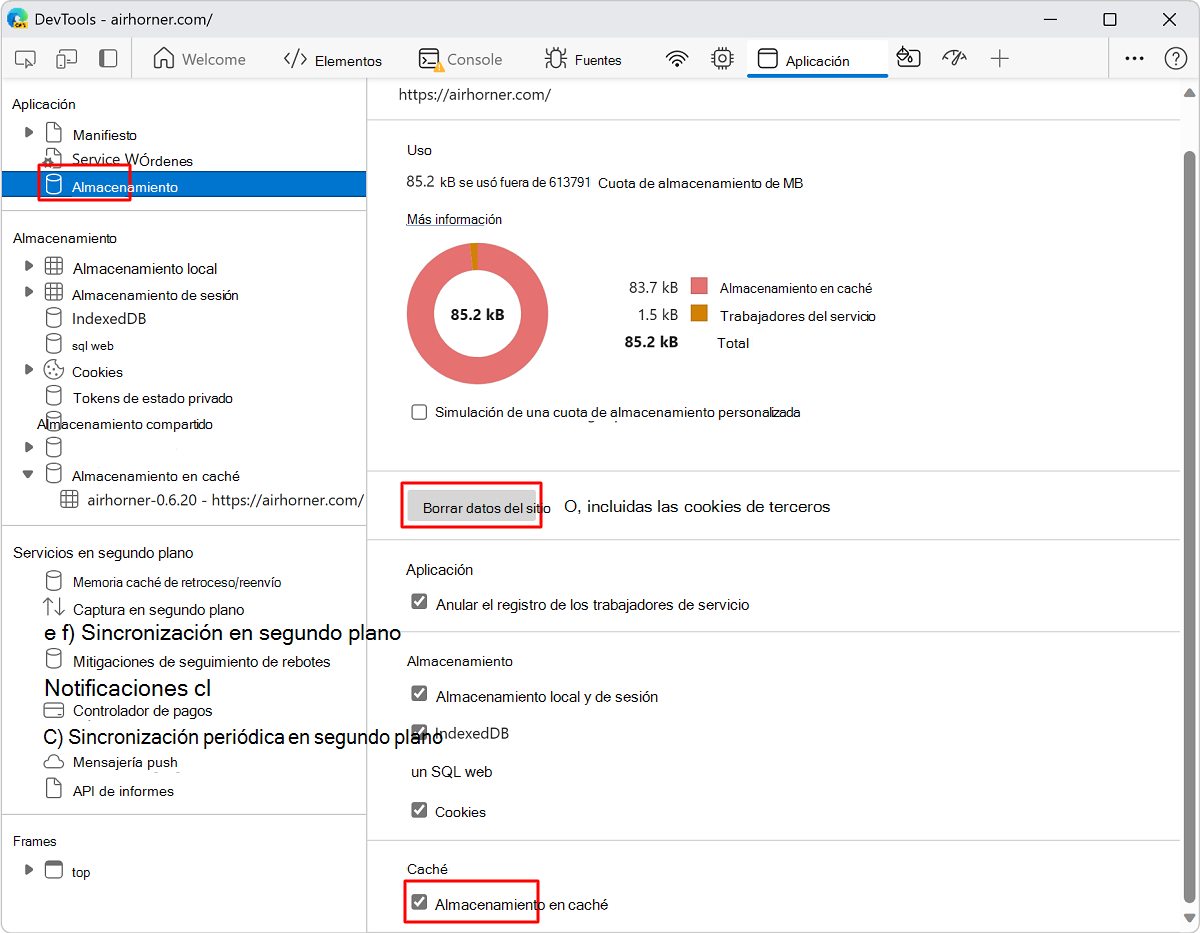Uncheck the Cookies checkbox
This screenshot has height=933, width=1200.
click(419, 810)
